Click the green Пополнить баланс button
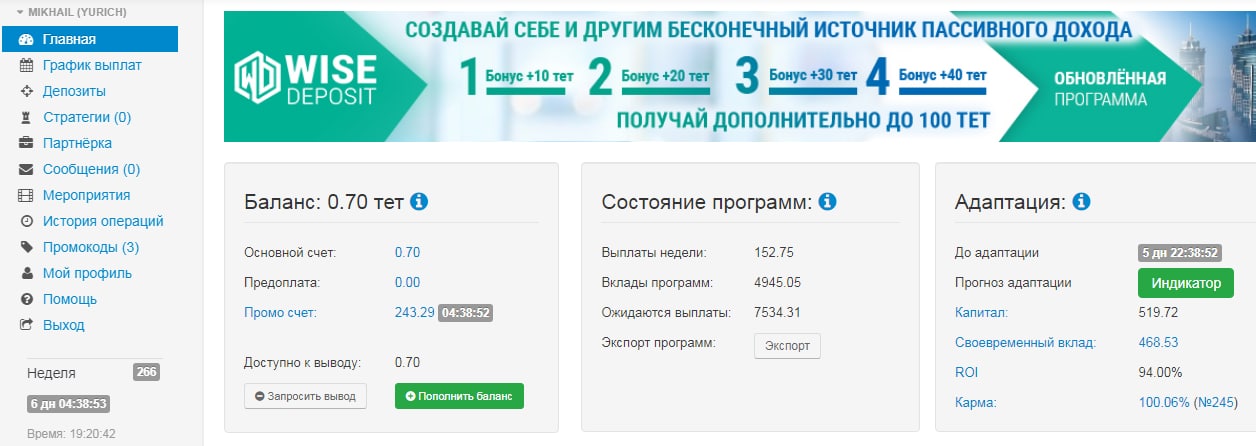This screenshot has height=446, width=1256. [x=459, y=396]
